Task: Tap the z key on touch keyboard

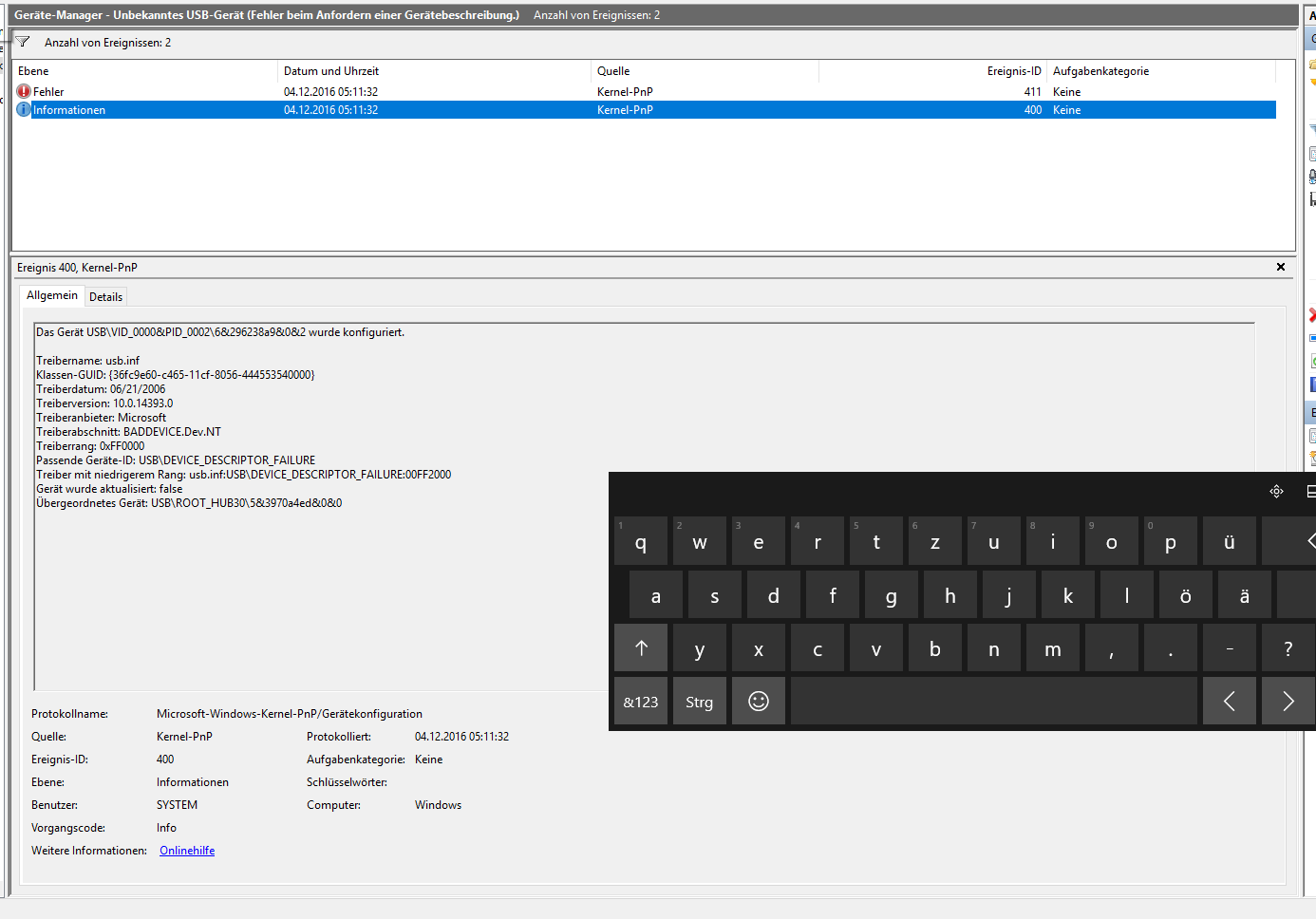Action: [935, 541]
